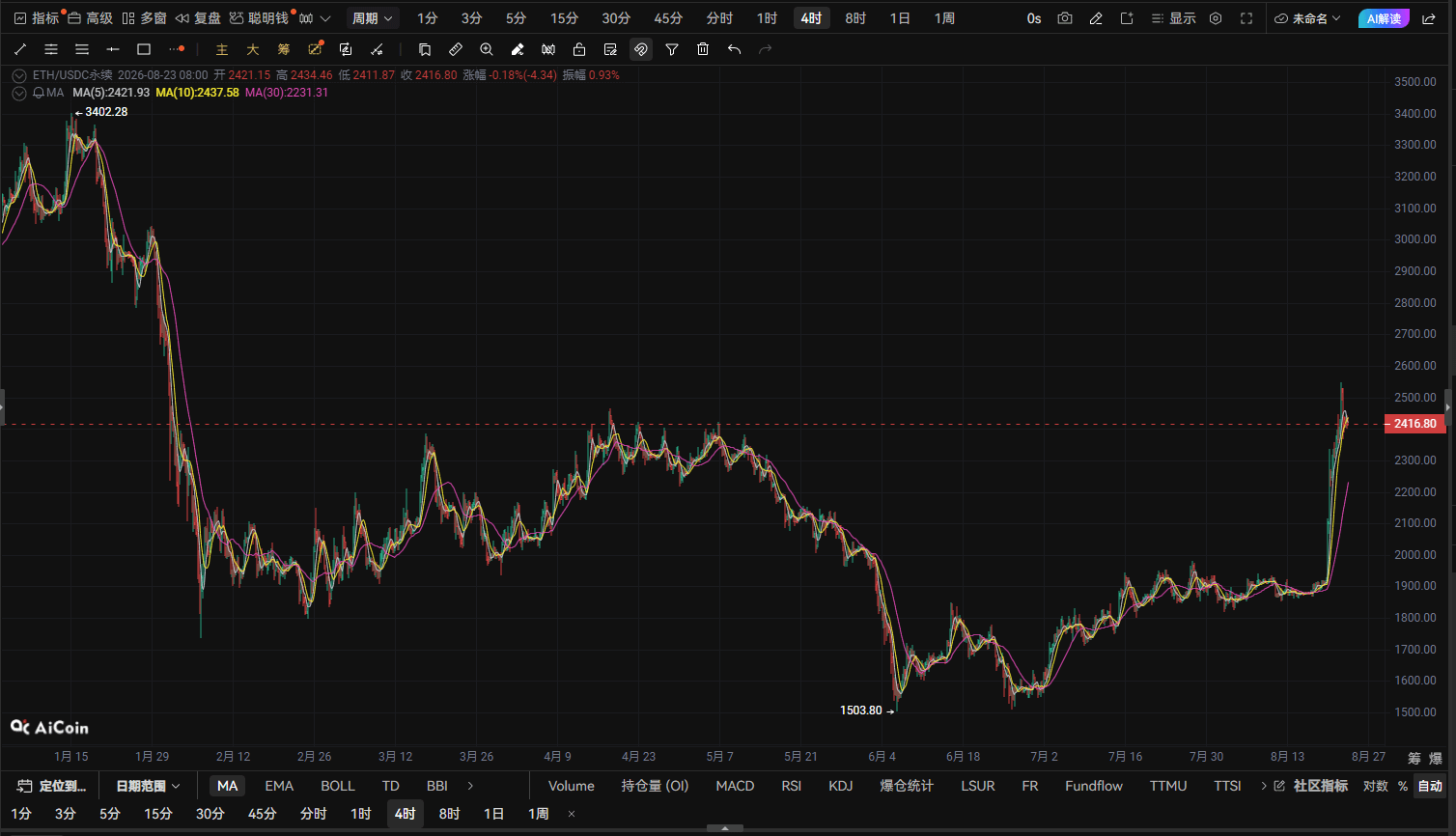The width and height of the screenshot is (1456, 836).
Task: Open the 高级 advanced menu
Action: point(90,18)
